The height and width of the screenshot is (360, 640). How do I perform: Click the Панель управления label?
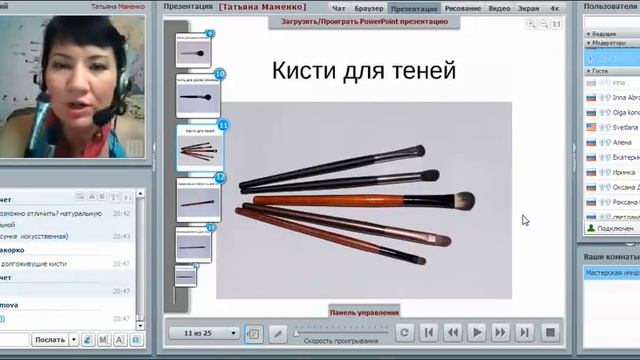(x=364, y=312)
